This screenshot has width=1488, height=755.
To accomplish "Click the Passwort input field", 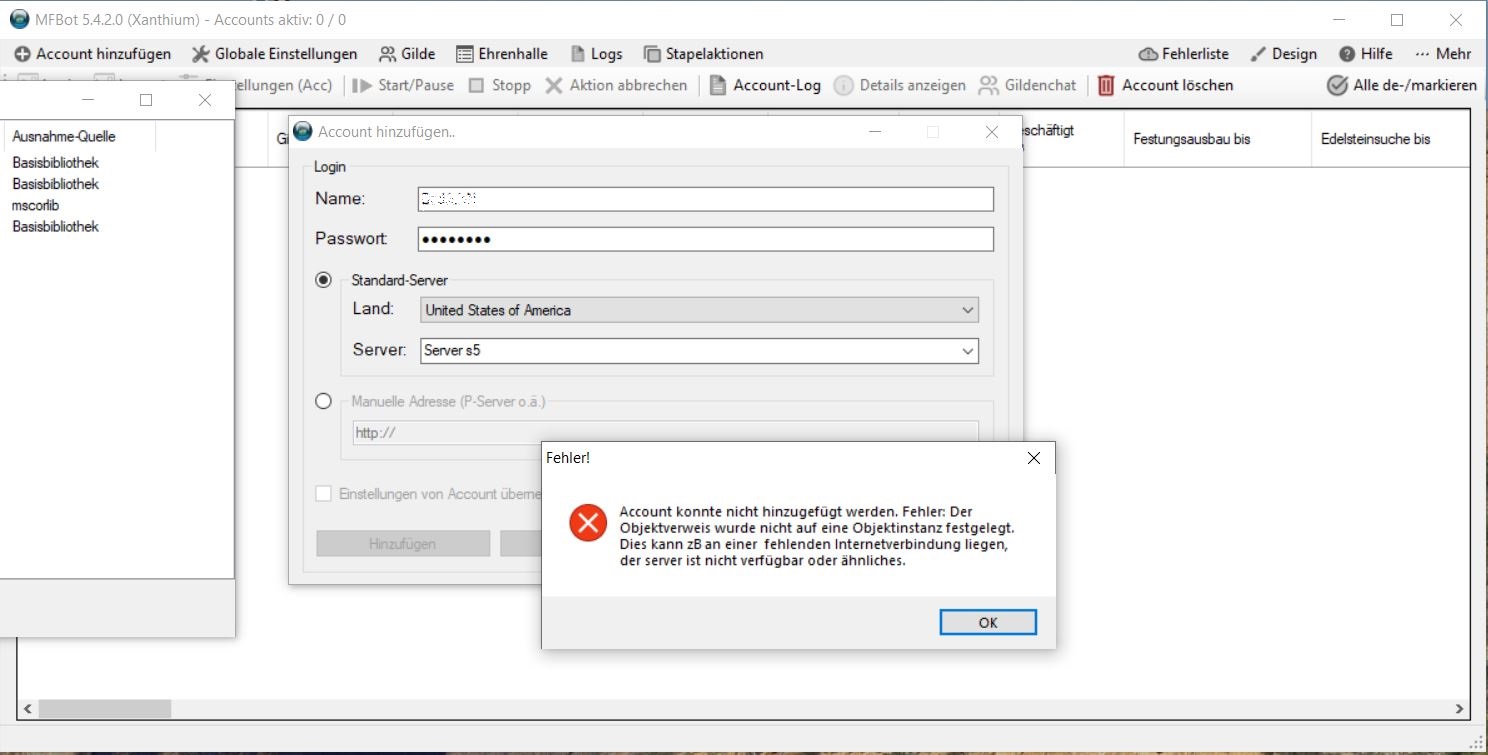I will tap(706, 239).
